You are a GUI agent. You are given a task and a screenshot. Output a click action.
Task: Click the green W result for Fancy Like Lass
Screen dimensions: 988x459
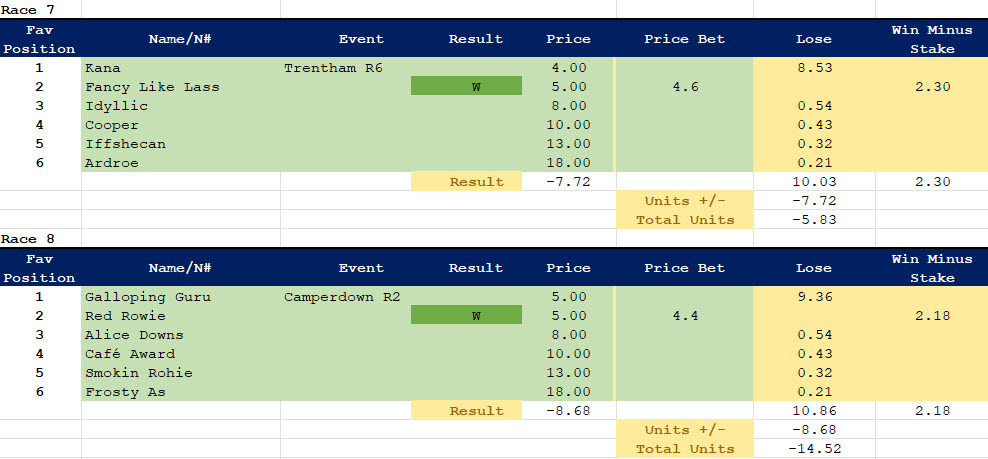(466, 87)
